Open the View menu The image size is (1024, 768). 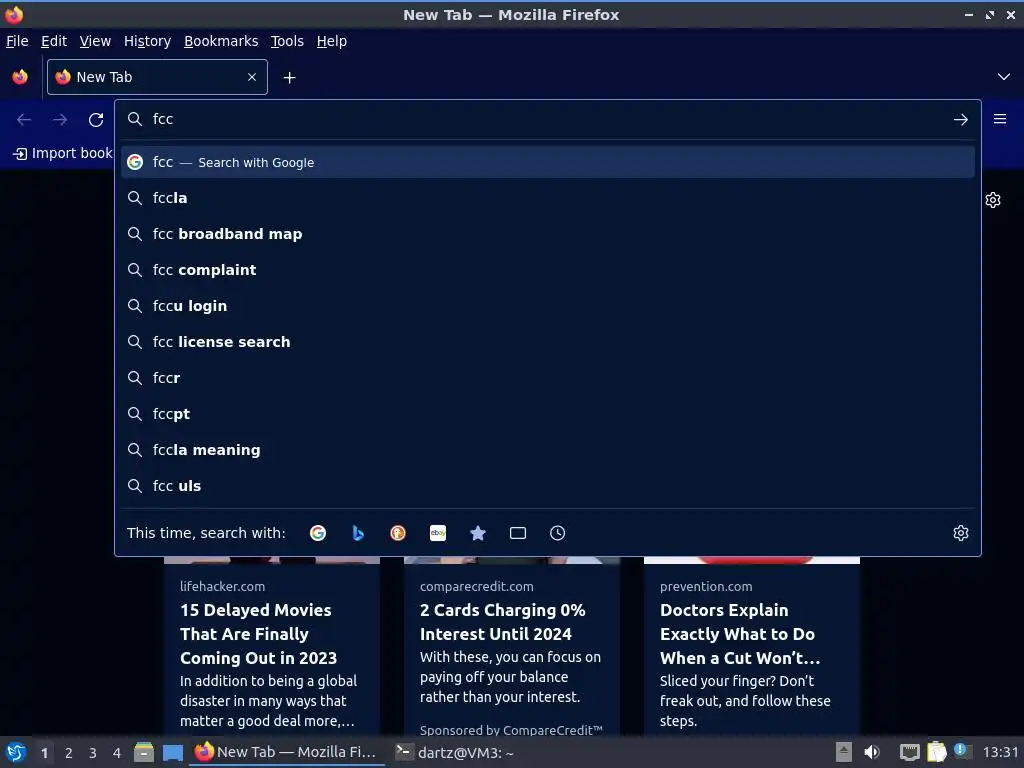pyautogui.click(x=95, y=41)
